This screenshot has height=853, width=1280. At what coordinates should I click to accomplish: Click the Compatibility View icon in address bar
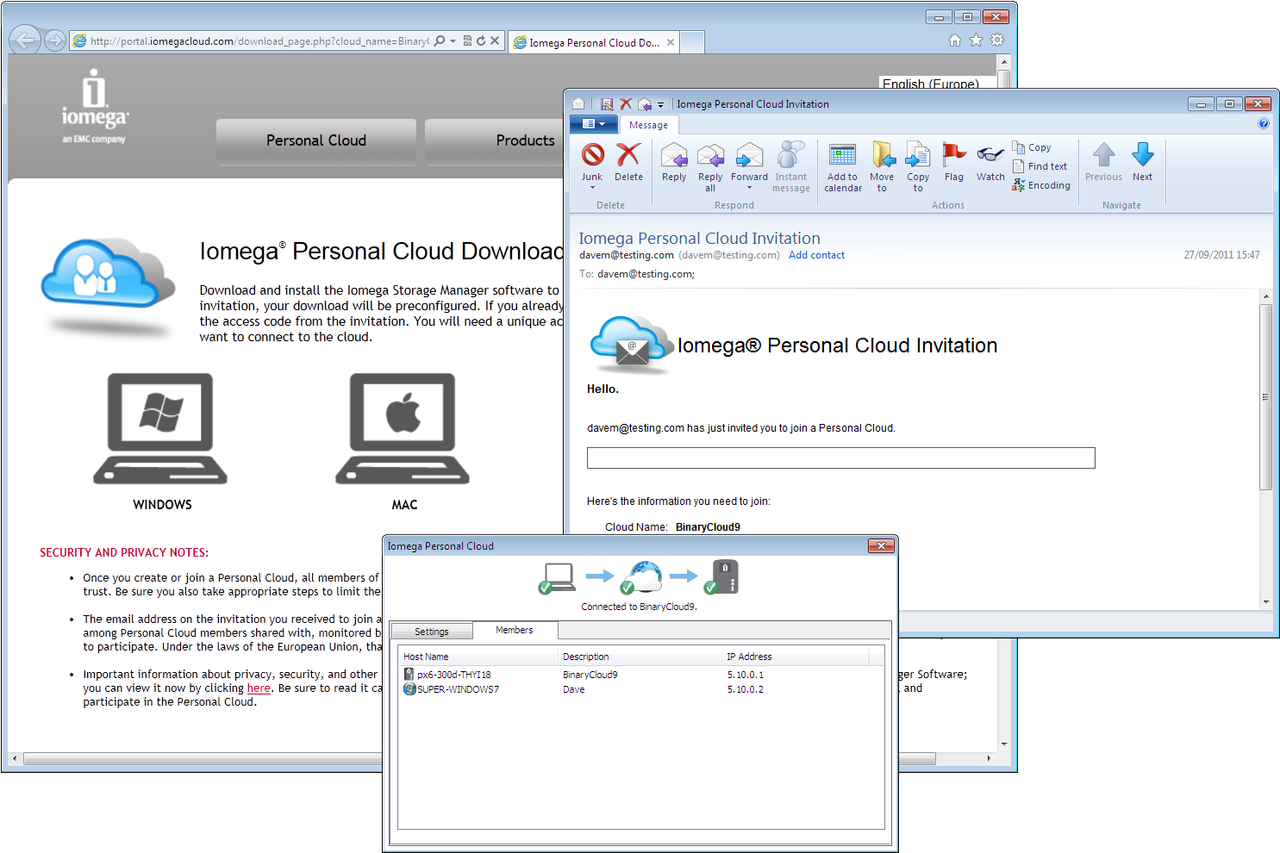point(467,42)
